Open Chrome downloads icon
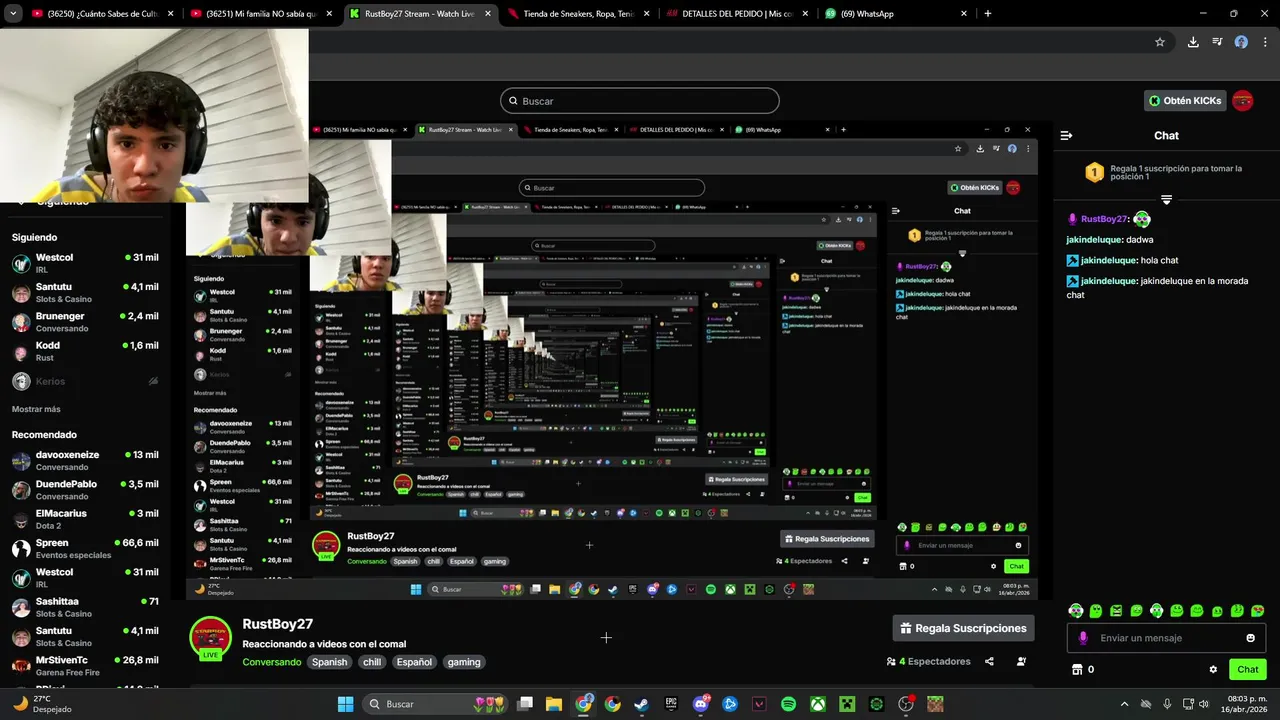This screenshot has height=720, width=1280. 1193,42
